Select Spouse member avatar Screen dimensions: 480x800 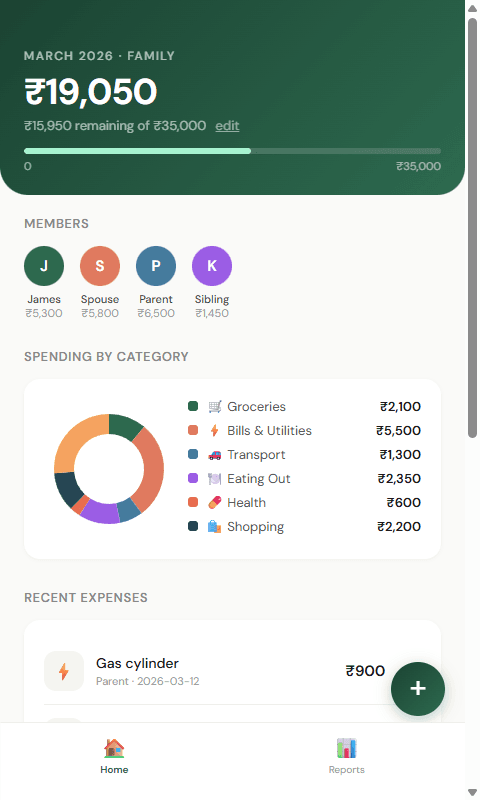[x=100, y=266]
